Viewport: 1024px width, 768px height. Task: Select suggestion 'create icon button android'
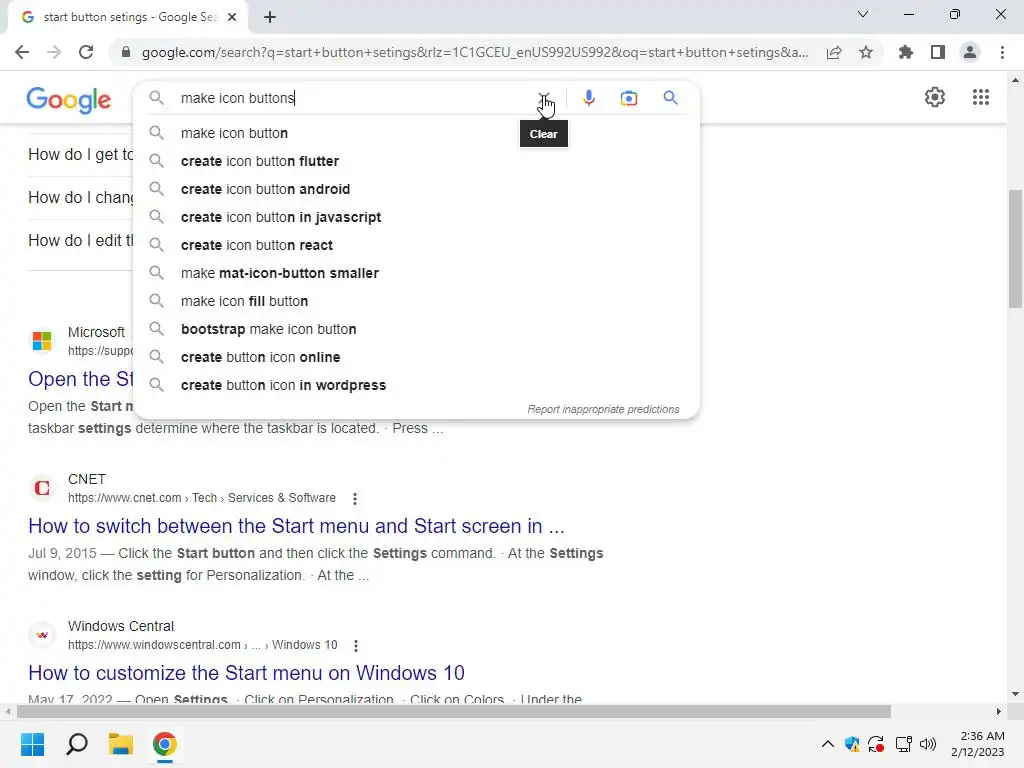coord(416,189)
